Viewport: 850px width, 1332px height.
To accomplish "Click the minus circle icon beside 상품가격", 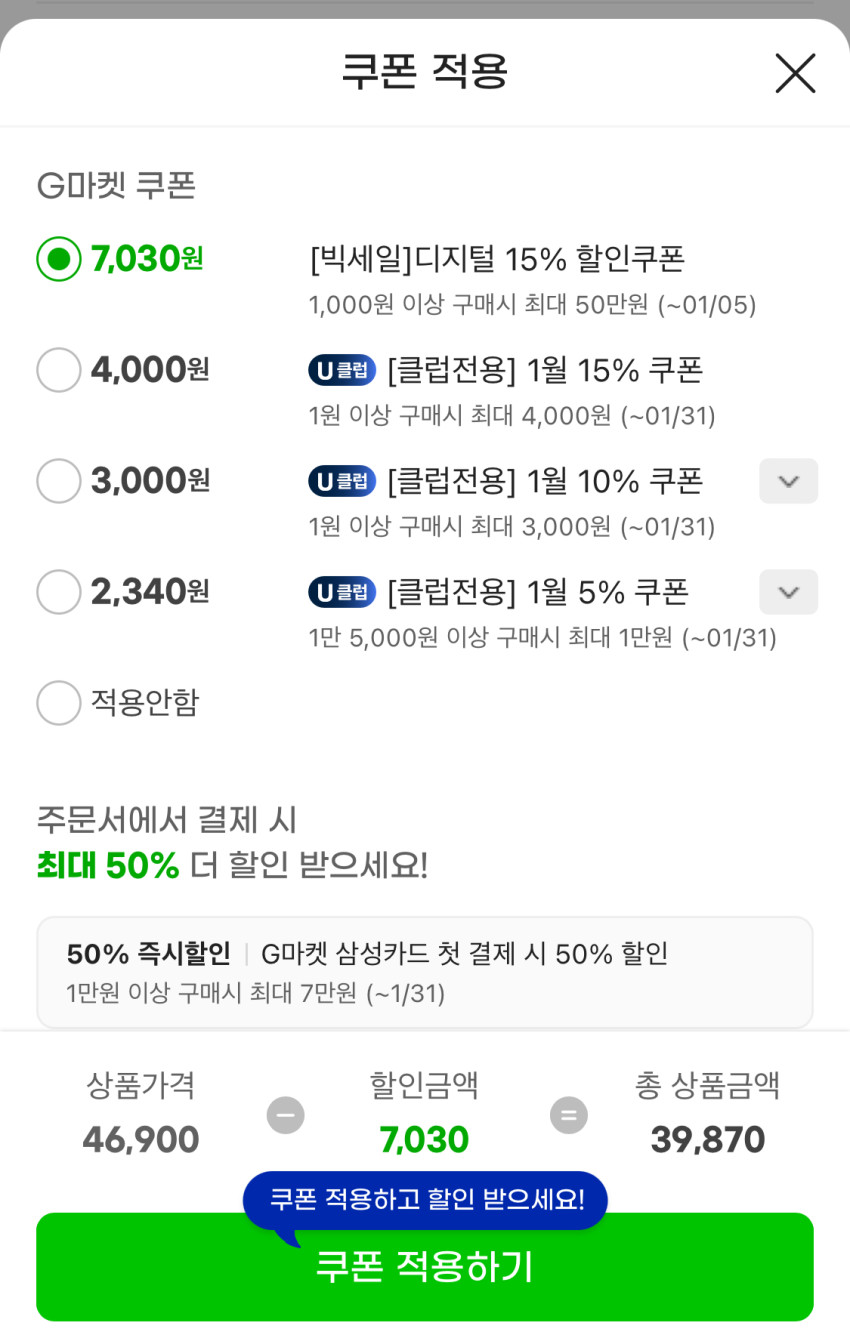I will tap(285, 1115).
